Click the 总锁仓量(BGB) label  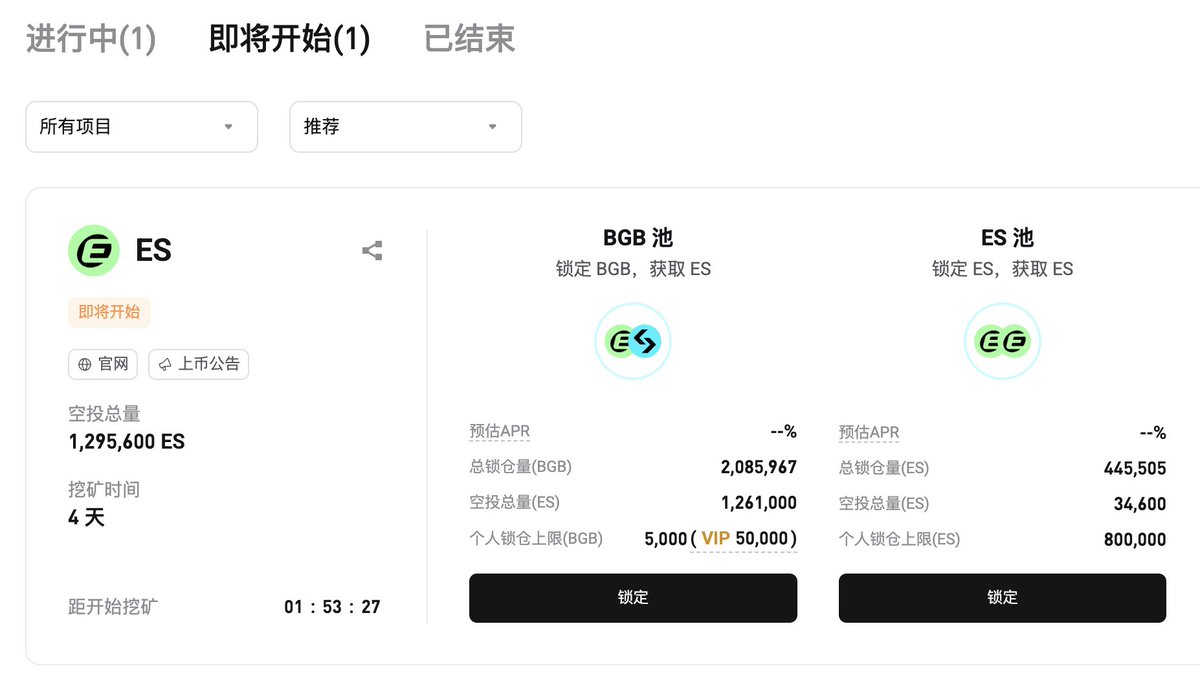[x=520, y=467]
